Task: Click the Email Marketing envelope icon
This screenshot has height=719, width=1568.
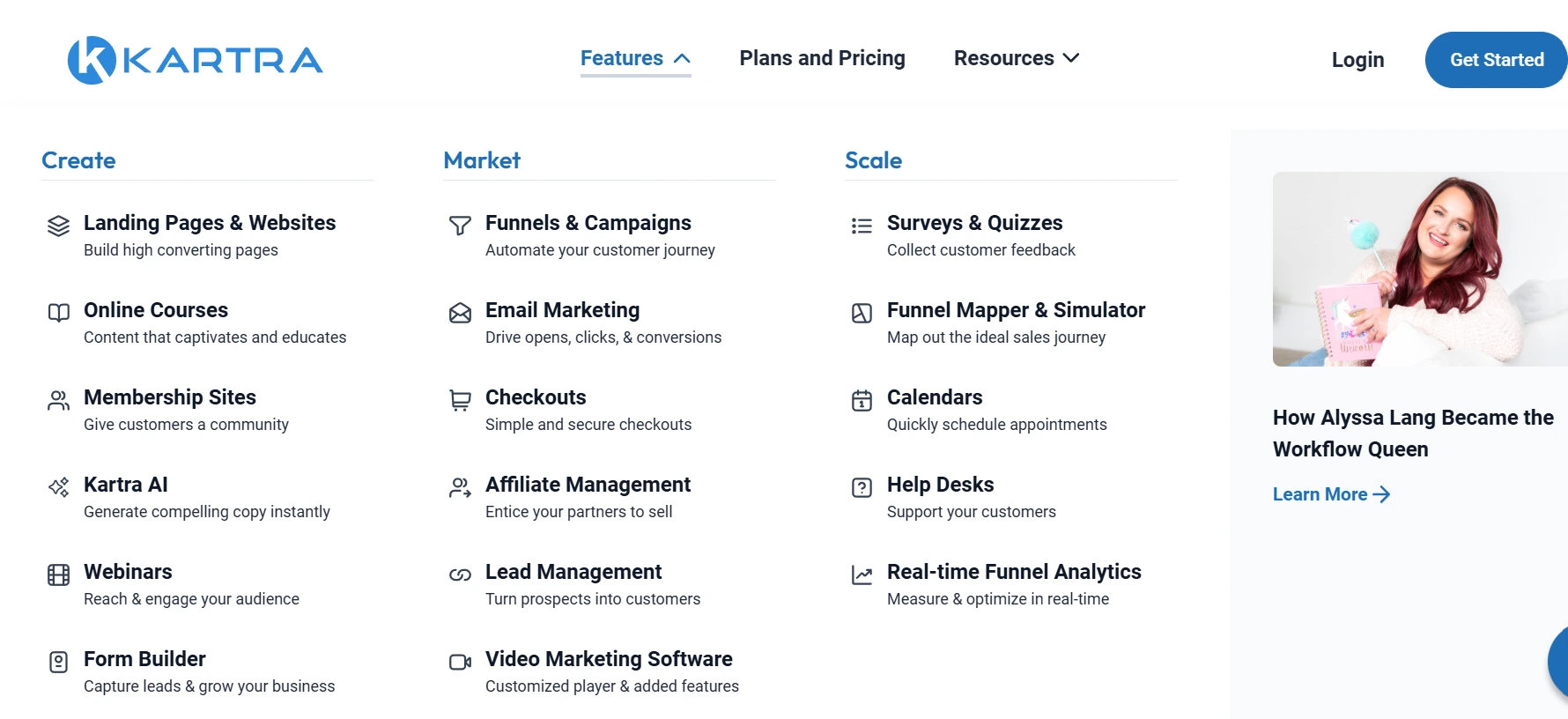Action: point(460,313)
